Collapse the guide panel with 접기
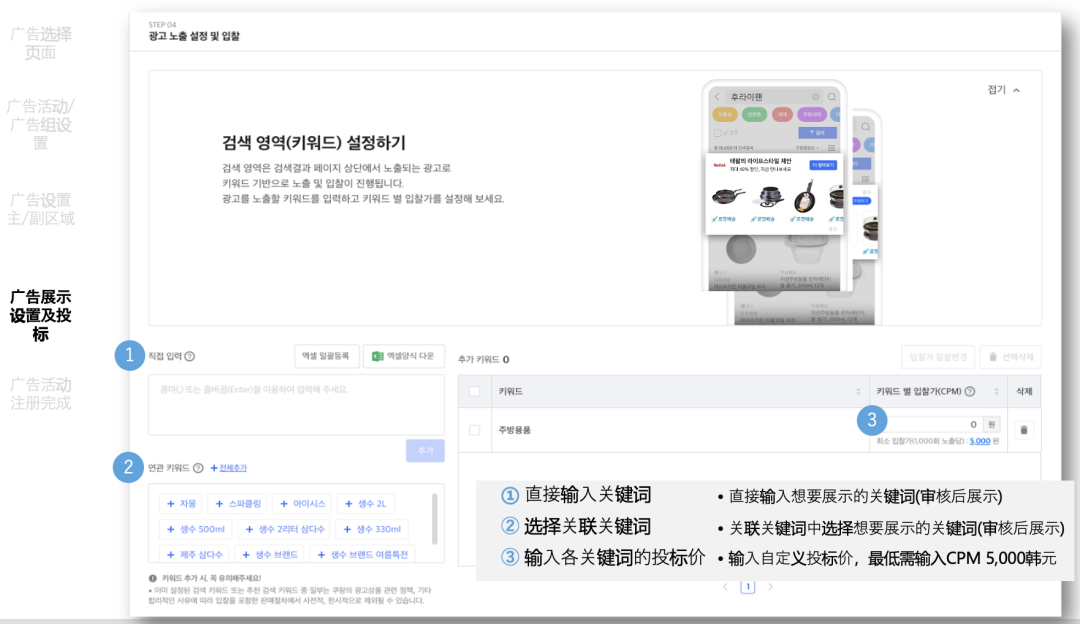 pos(1004,90)
